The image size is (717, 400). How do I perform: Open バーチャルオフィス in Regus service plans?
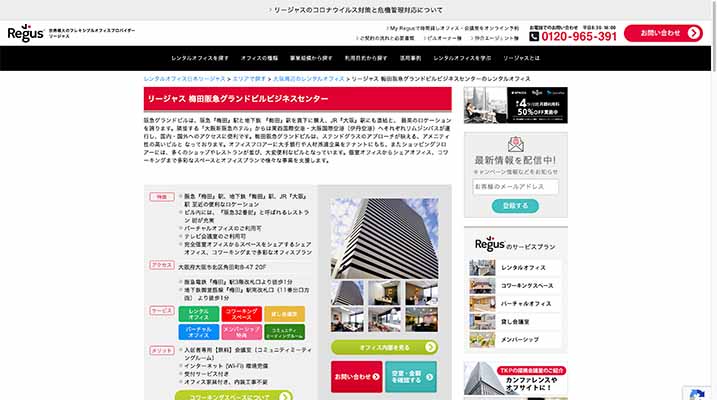tap(515, 304)
